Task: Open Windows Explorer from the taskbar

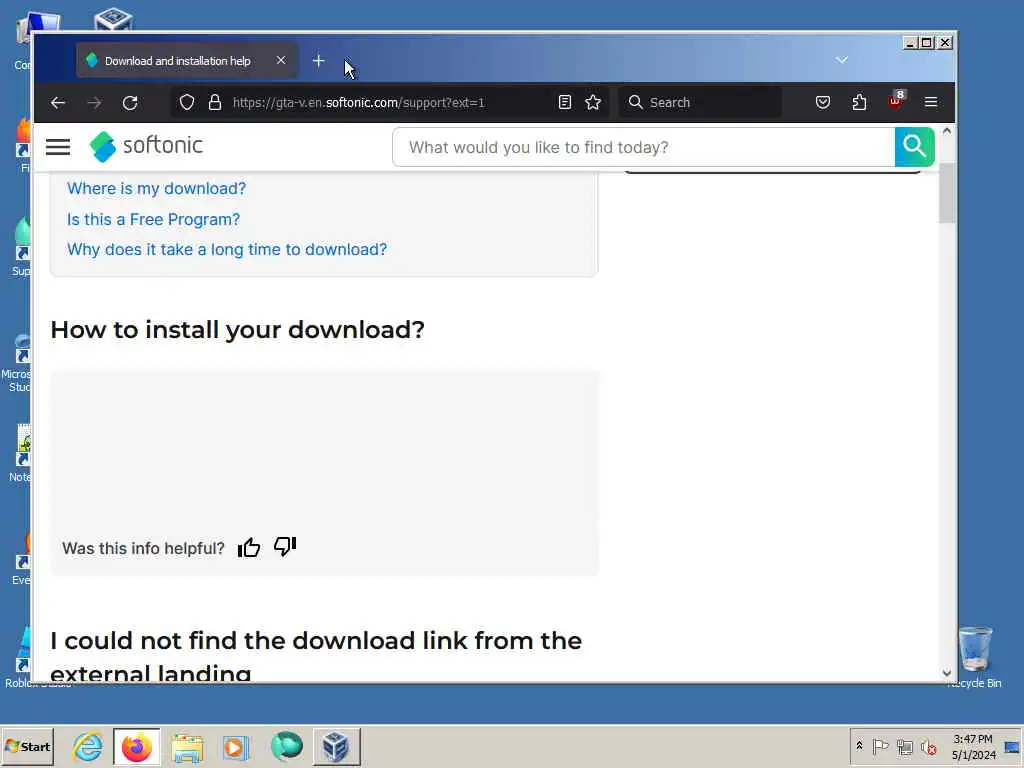Action: click(187, 746)
